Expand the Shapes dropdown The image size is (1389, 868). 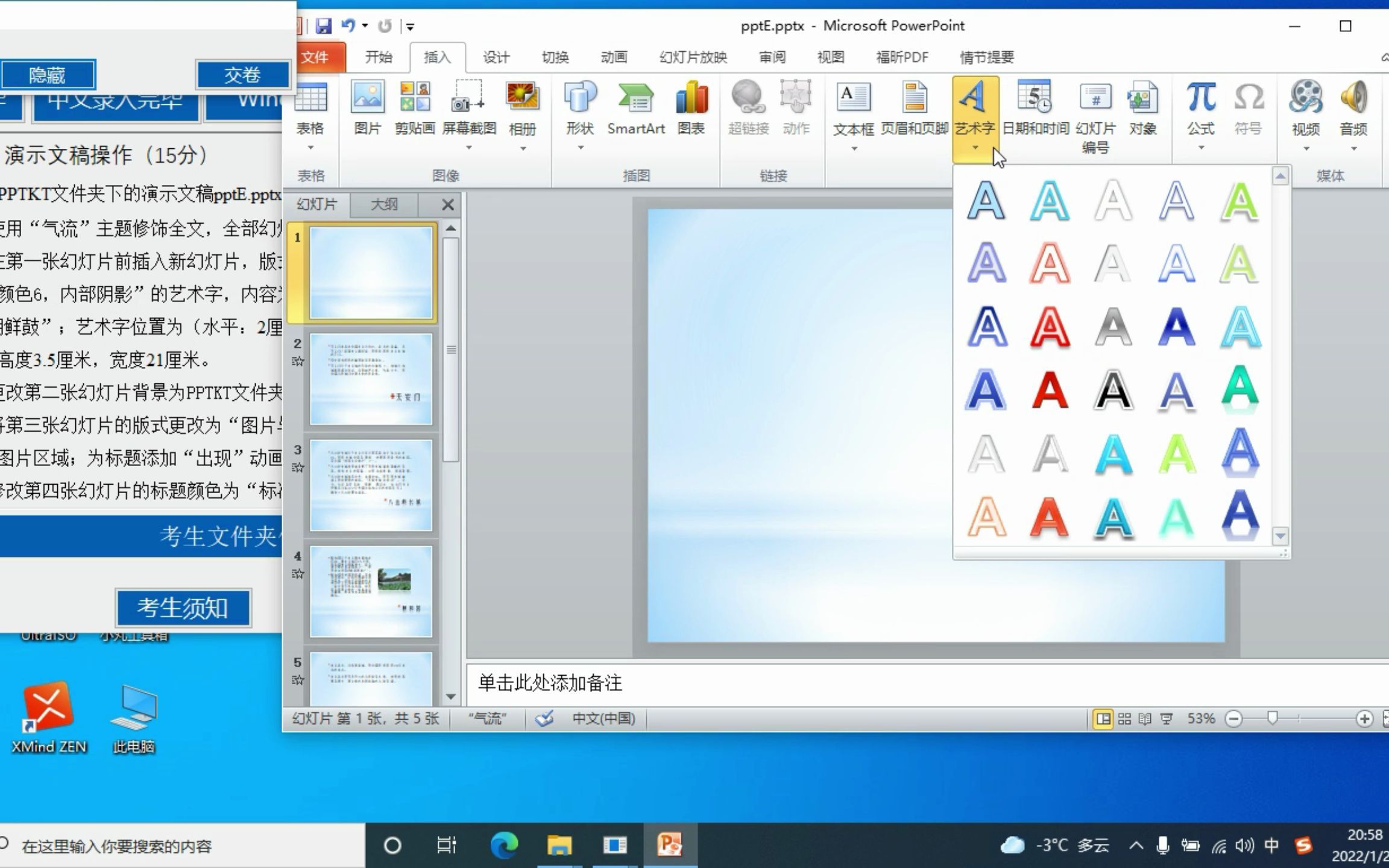(x=580, y=147)
